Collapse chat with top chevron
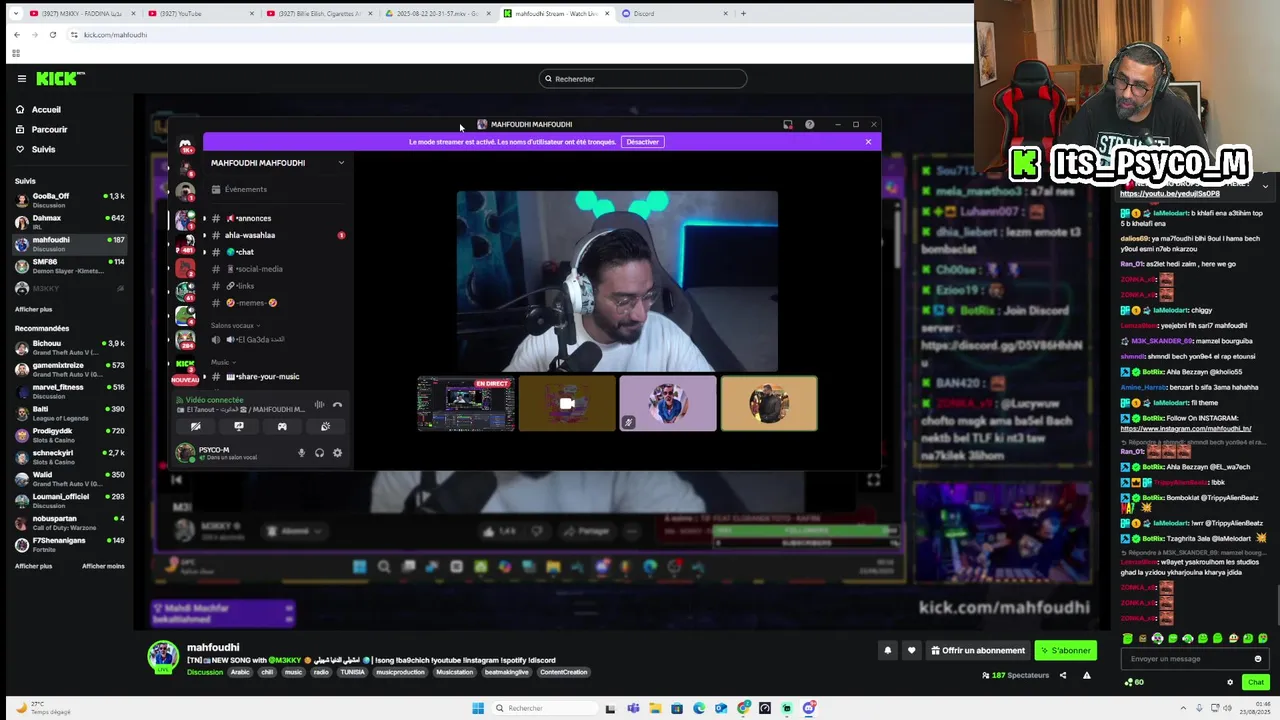The image size is (1280, 720). [x=1265, y=187]
